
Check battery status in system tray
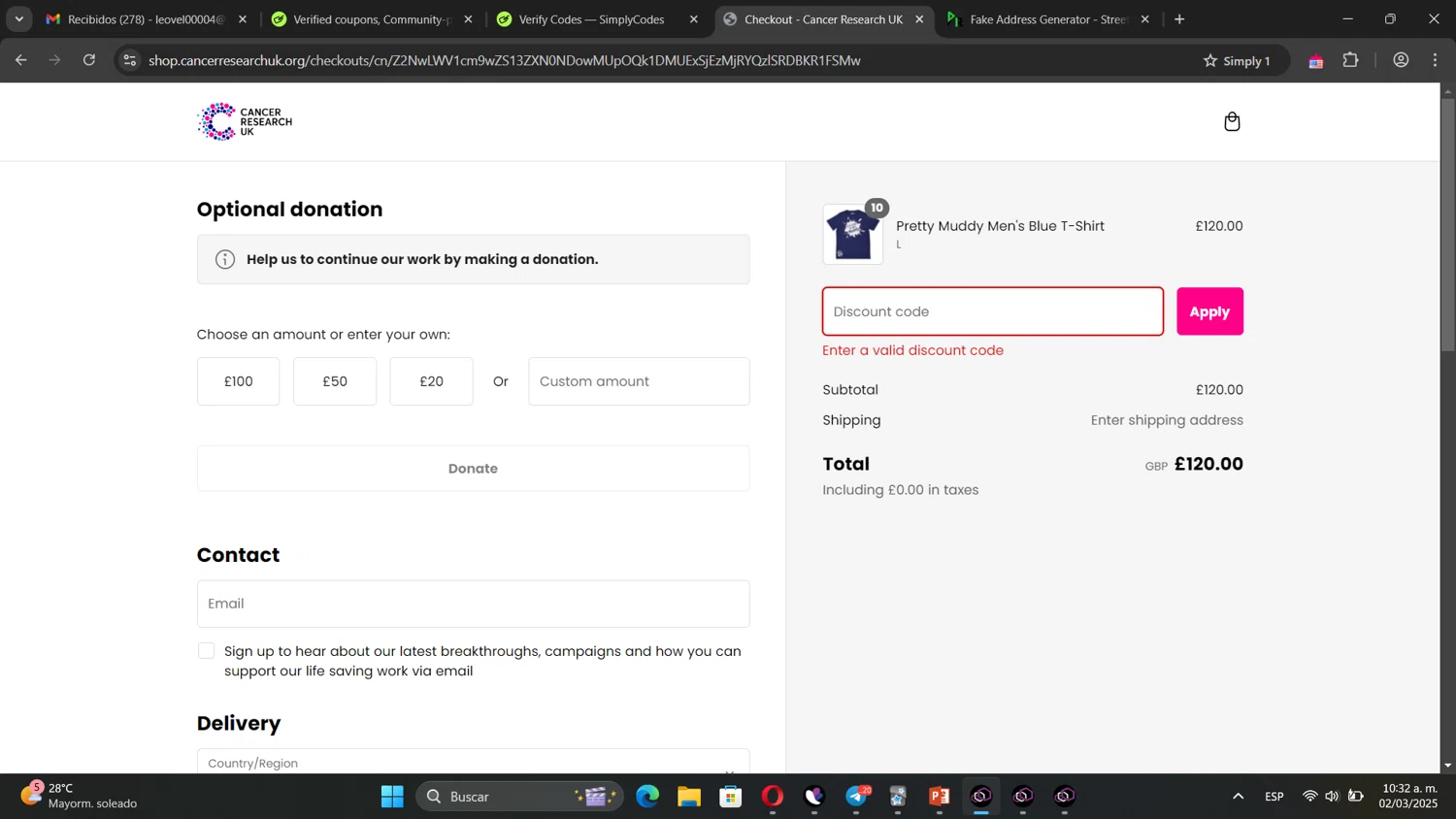1356,797
